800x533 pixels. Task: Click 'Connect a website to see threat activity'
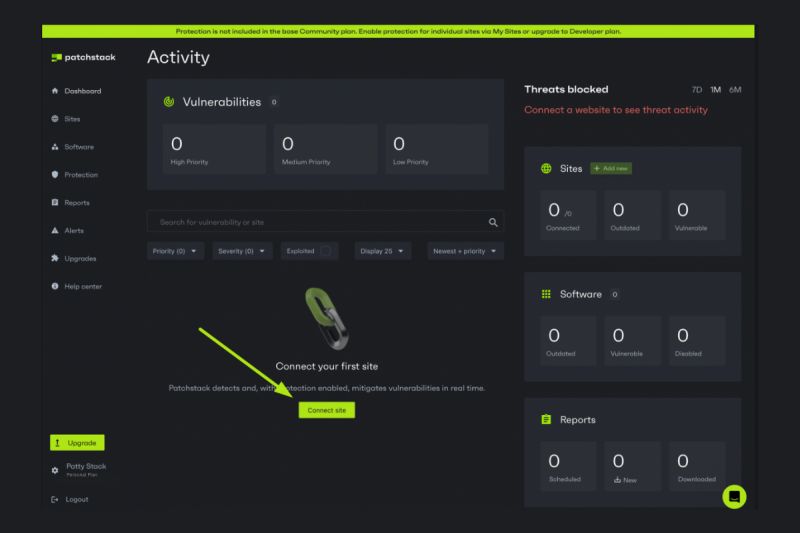click(x=616, y=110)
